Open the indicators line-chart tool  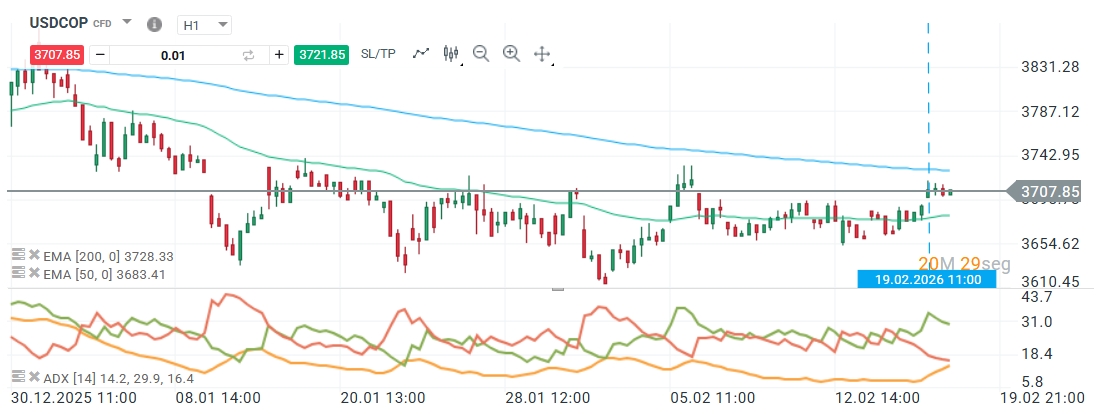point(421,54)
